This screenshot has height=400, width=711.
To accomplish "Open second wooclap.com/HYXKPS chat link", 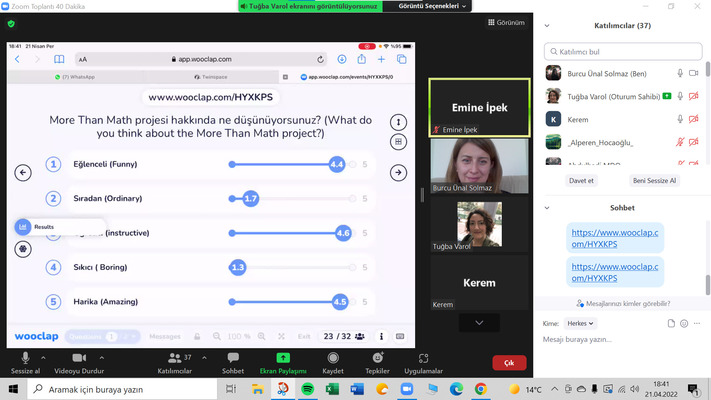I will click(x=615, y=272).
